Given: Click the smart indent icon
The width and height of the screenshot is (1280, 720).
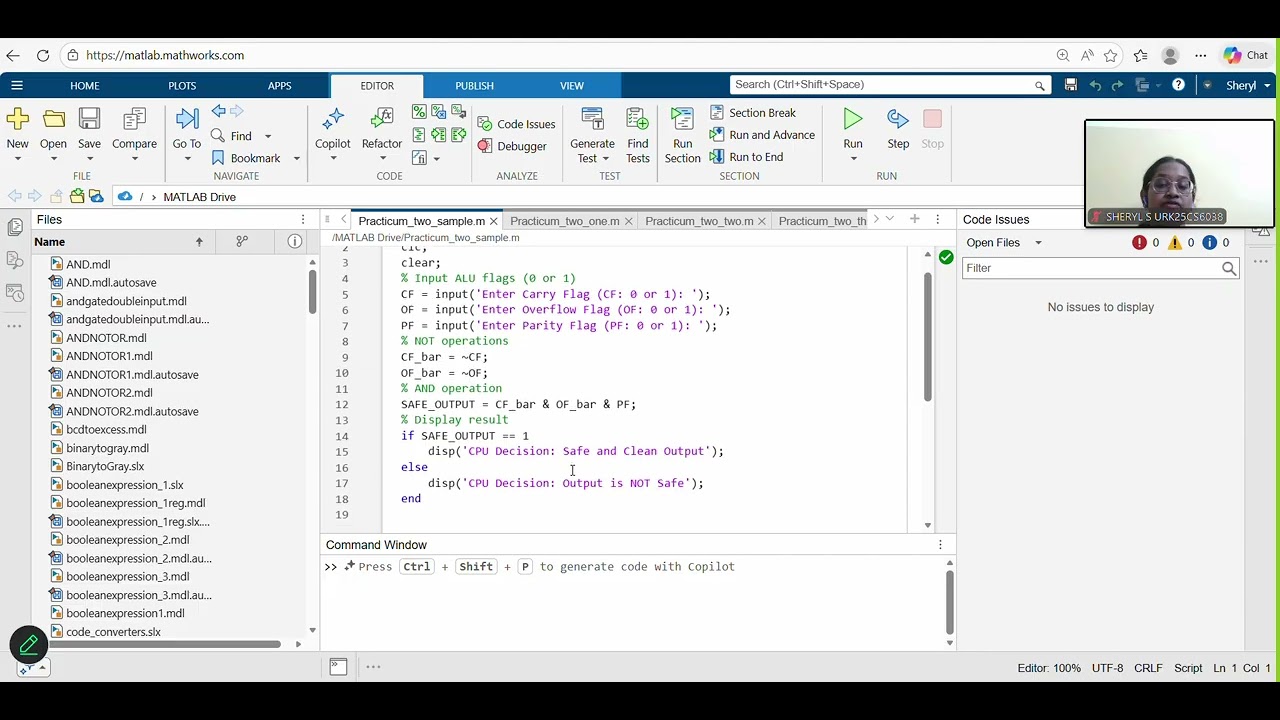Looking at the screenshot, I should 419,135.
